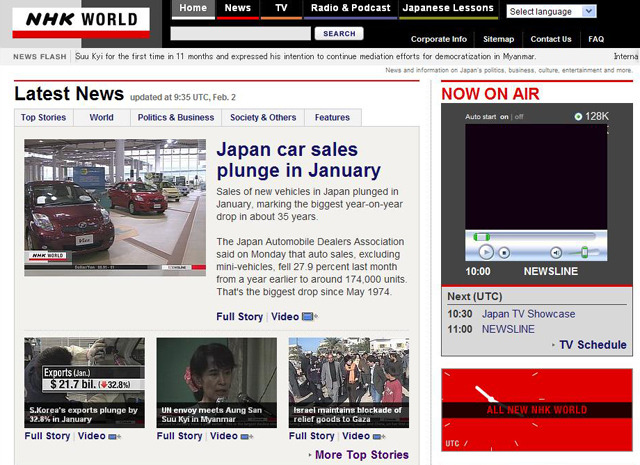This screenshot has width=640, height=465.
Task: Open Japanese Lessons section
Action: pos(448,9)
